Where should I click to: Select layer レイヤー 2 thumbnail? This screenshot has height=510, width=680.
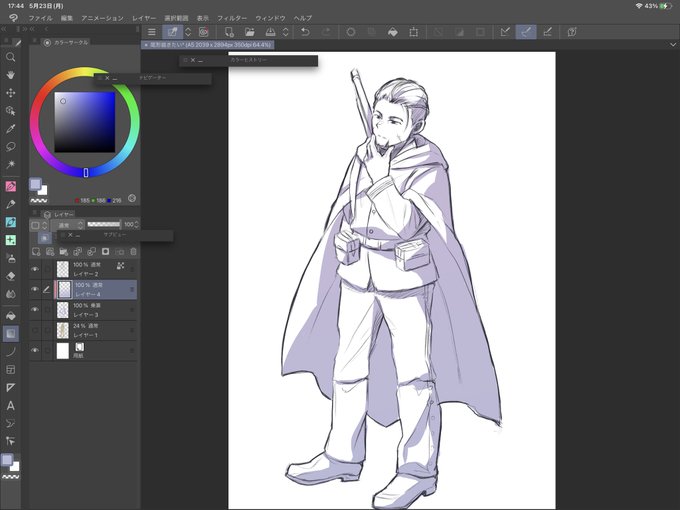click(x=63, y=269)
